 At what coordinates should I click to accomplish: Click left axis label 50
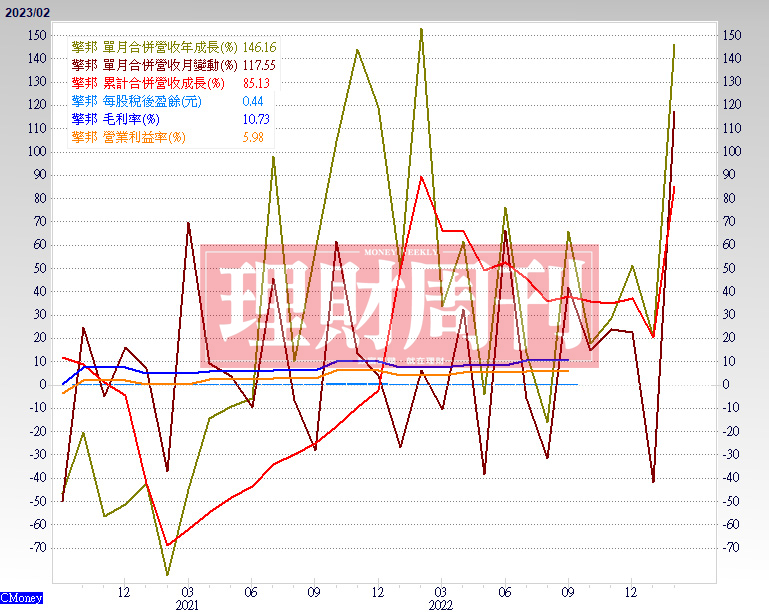(40, 268)
